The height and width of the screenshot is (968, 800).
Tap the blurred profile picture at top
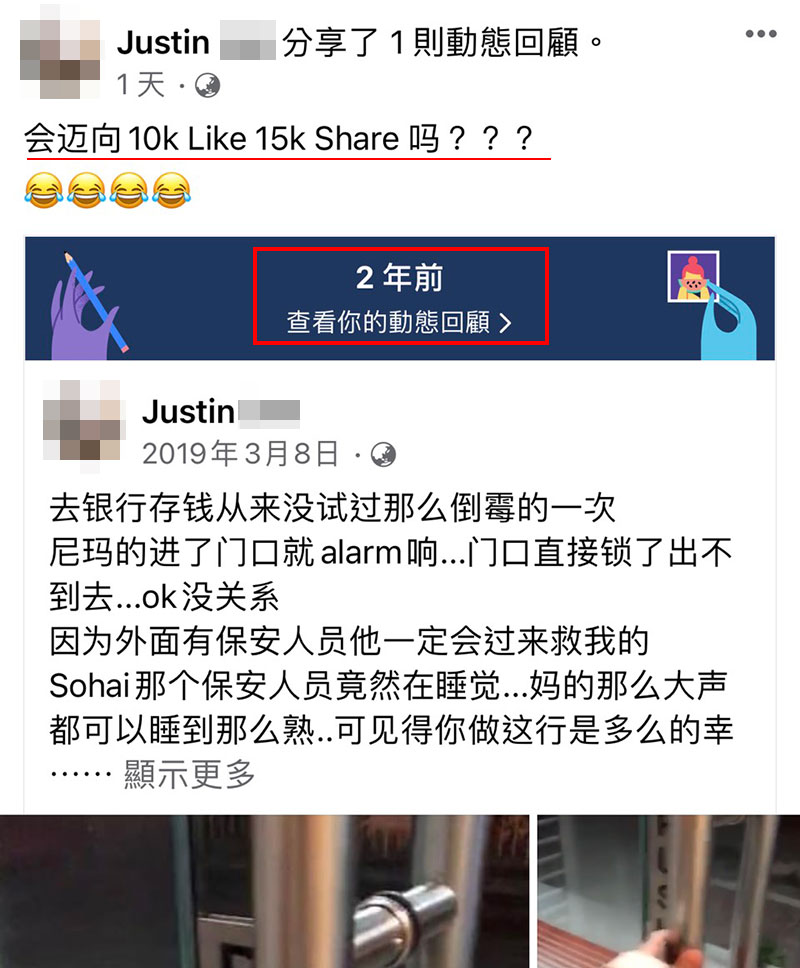60,59
